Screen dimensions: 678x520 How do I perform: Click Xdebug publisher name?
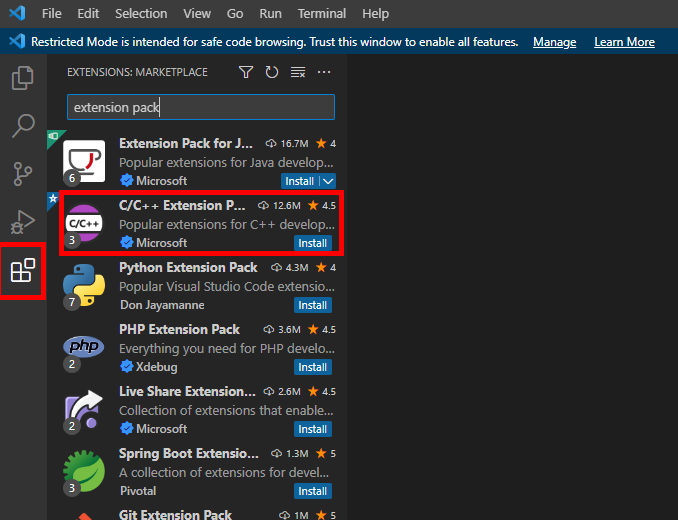pyautogui.click(x=157, y=367)
